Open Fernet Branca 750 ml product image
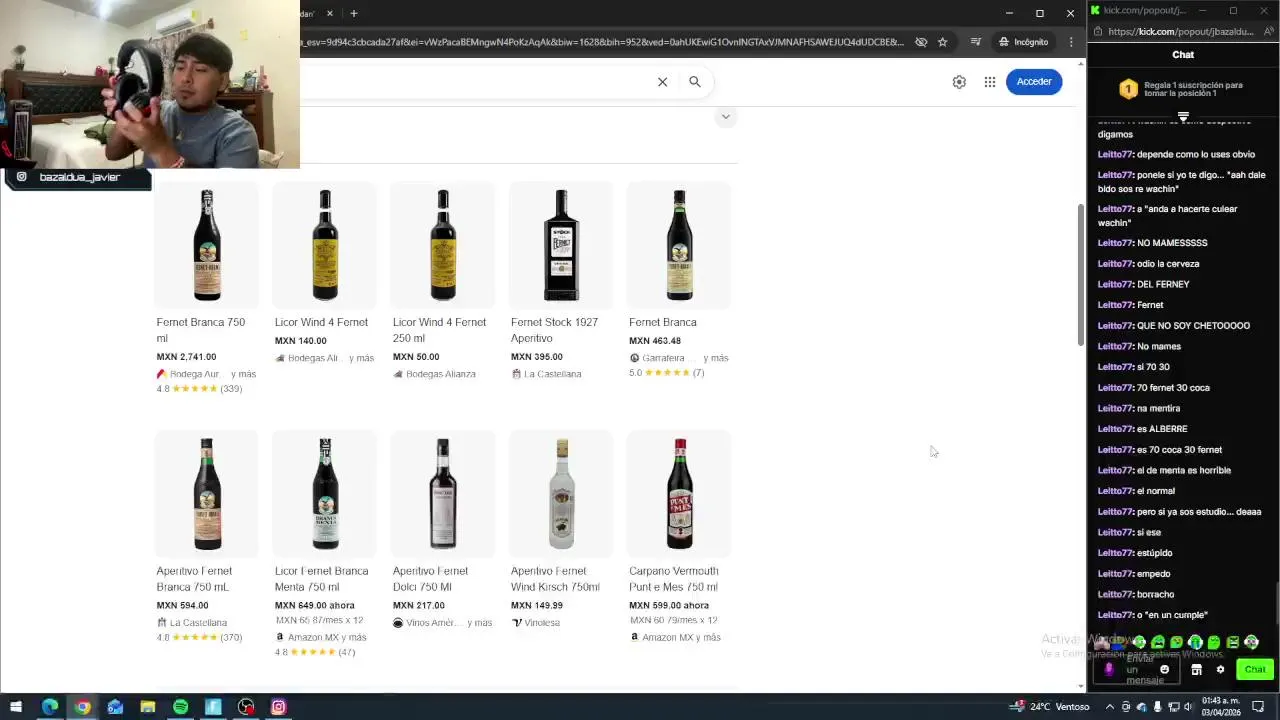Image resolution: width=1280 pixels, height=720 pixels. [207, 245]
